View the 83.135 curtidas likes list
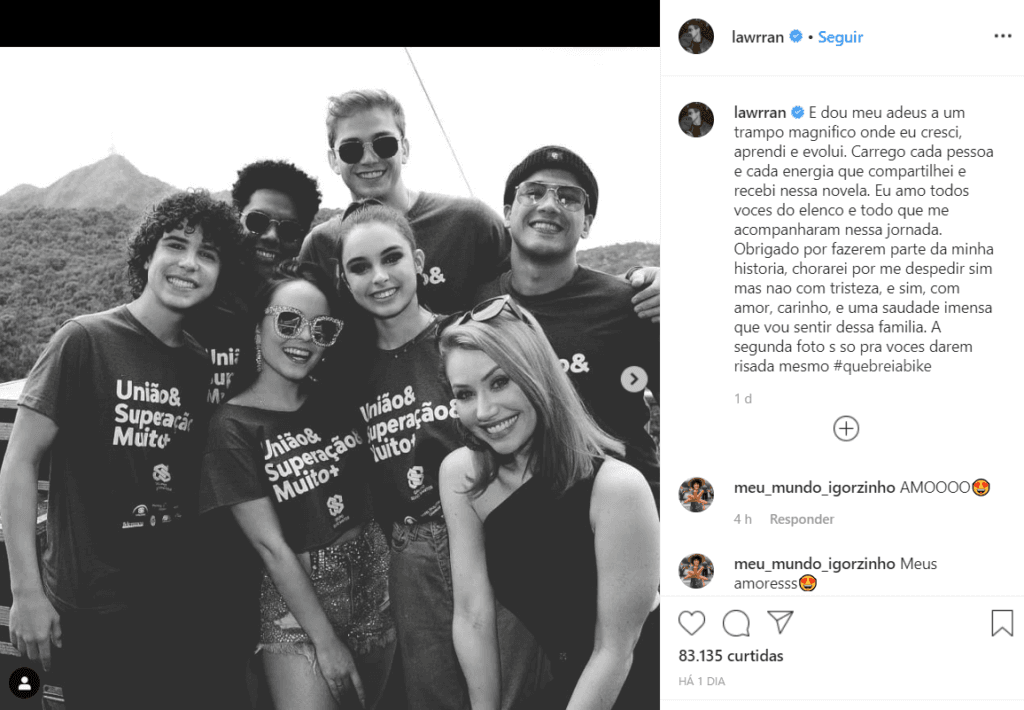1024x710 pixels. coord(731,656)
